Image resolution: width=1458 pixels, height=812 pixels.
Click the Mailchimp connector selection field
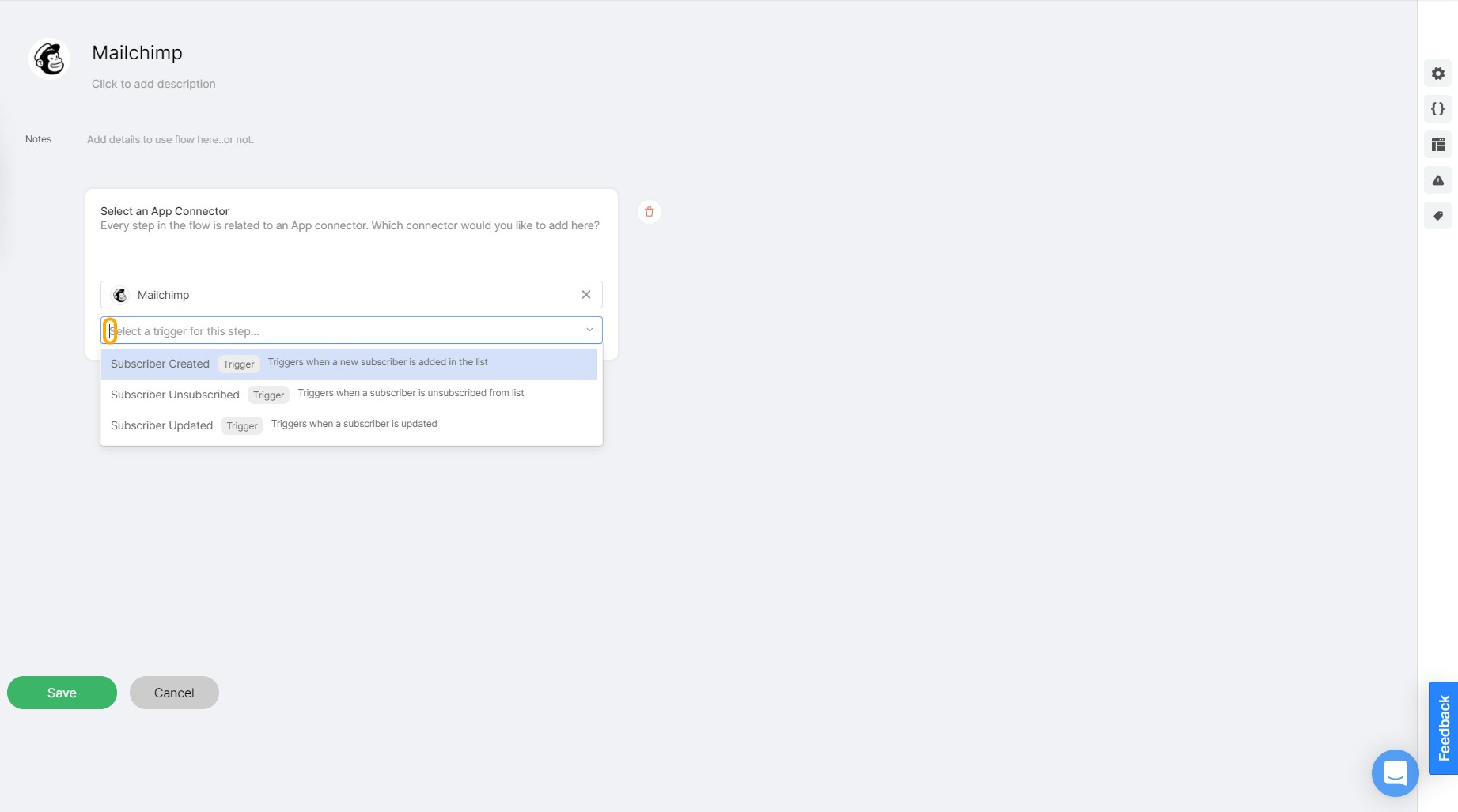[351, 295]
